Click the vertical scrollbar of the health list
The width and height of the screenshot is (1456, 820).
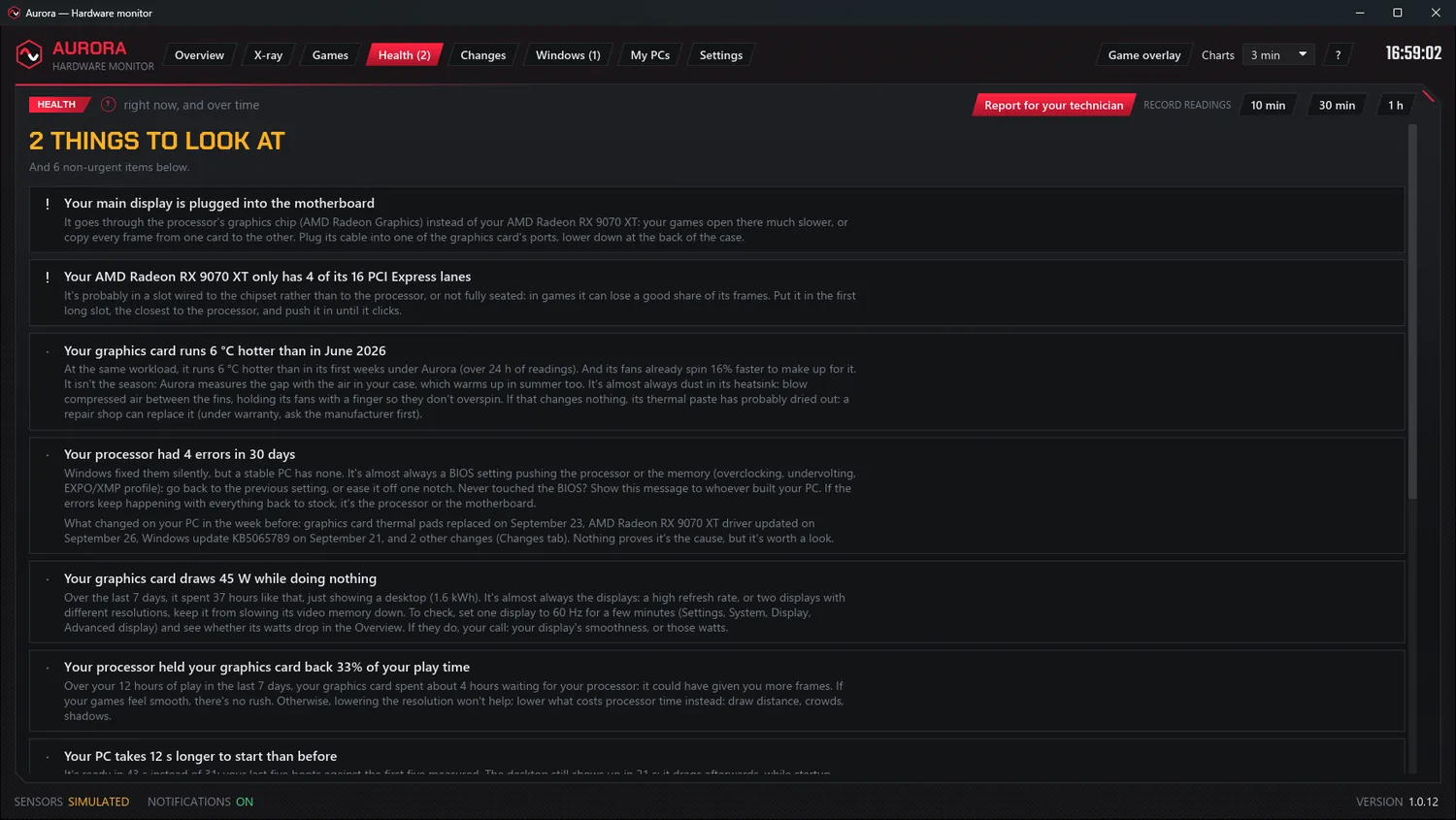pos(1412,311)
